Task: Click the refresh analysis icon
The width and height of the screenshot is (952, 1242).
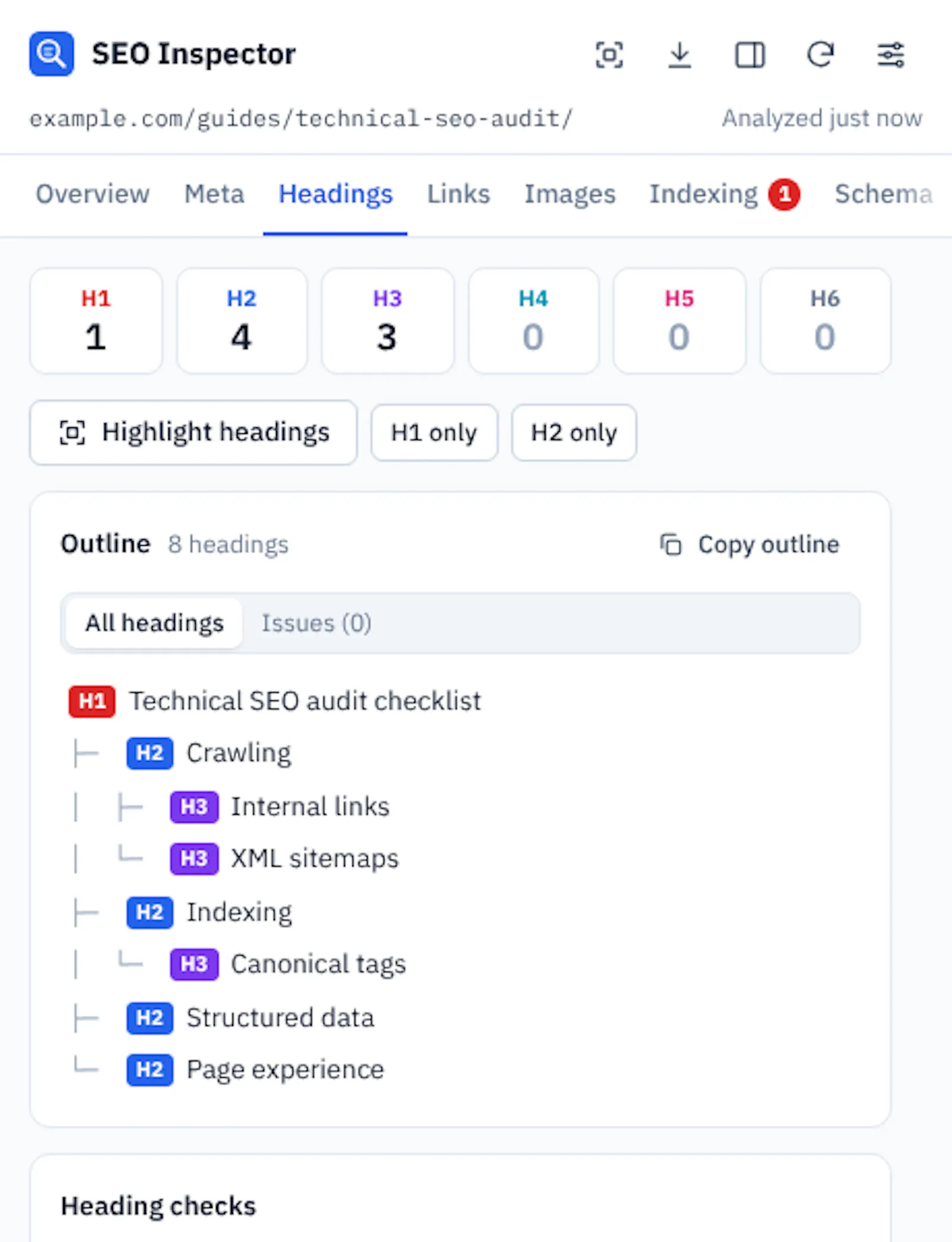Action: [x=821, y=55]
